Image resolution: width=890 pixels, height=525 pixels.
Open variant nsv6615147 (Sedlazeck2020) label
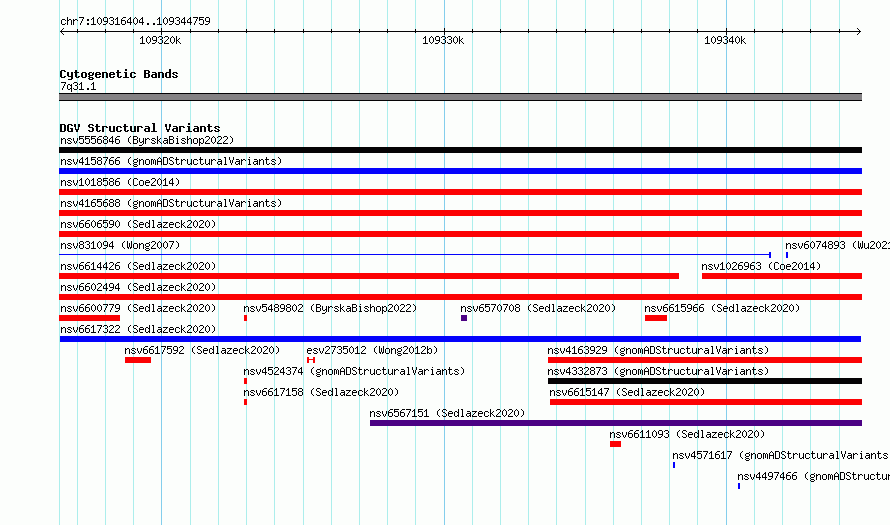(x=627, y=392)
